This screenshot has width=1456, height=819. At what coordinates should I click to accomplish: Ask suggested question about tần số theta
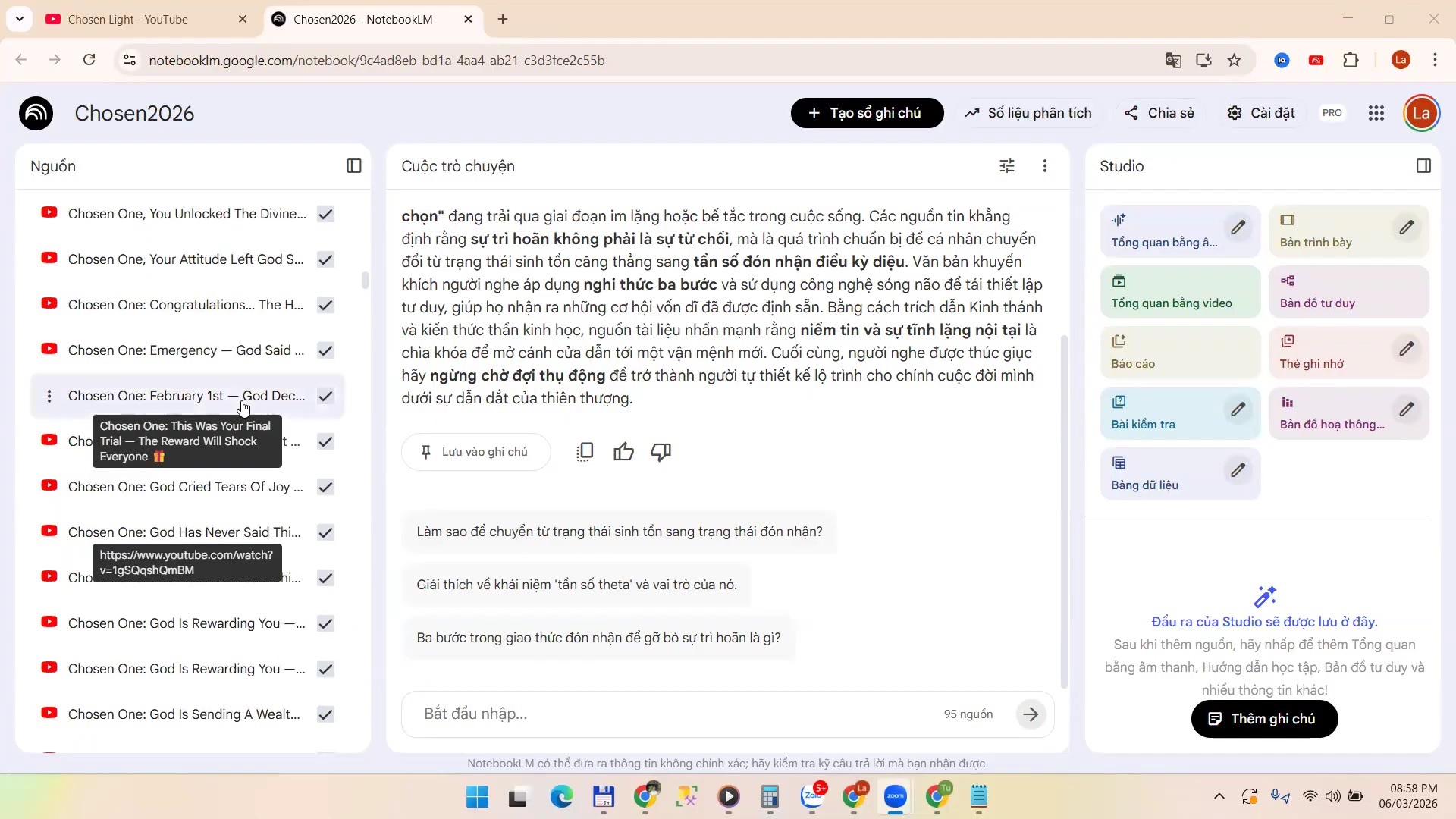[576, 585]
